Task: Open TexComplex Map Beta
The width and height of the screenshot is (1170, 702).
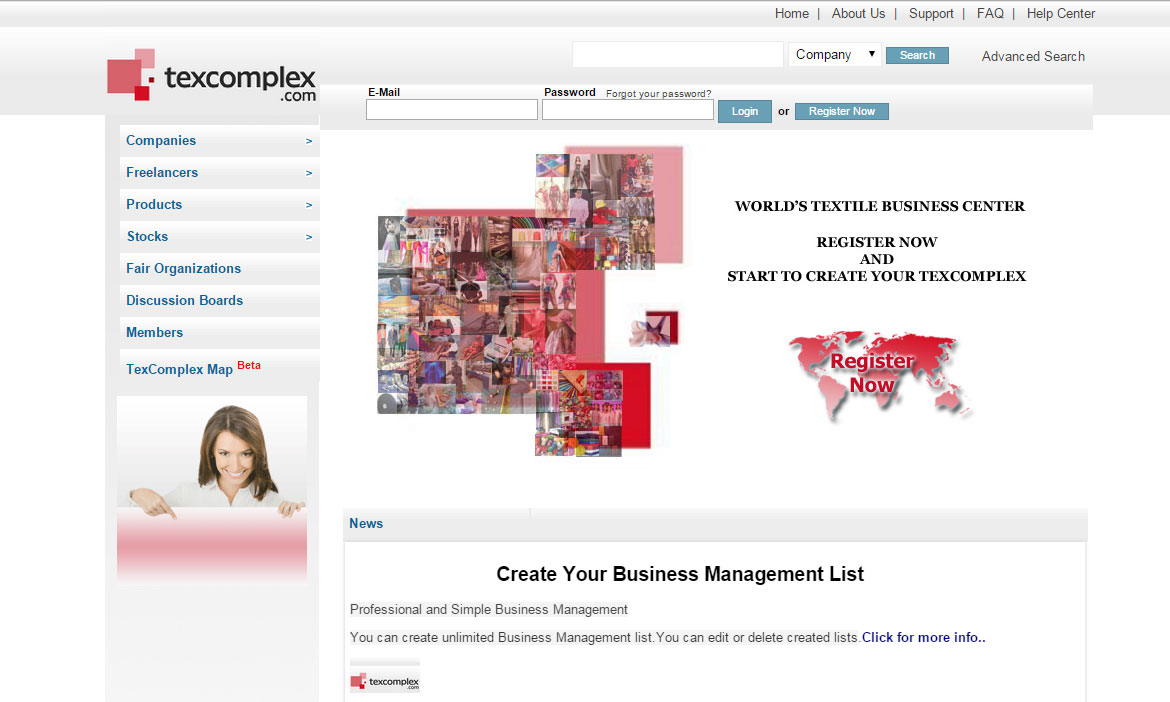Action: pyautogui.click(x=193, y=368)
